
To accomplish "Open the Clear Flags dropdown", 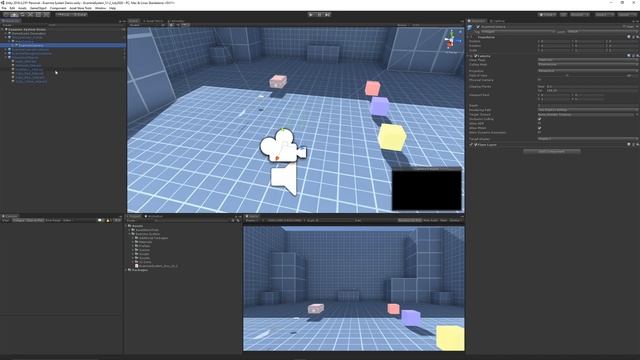I will pyautogui.click(x=588, y=60).
